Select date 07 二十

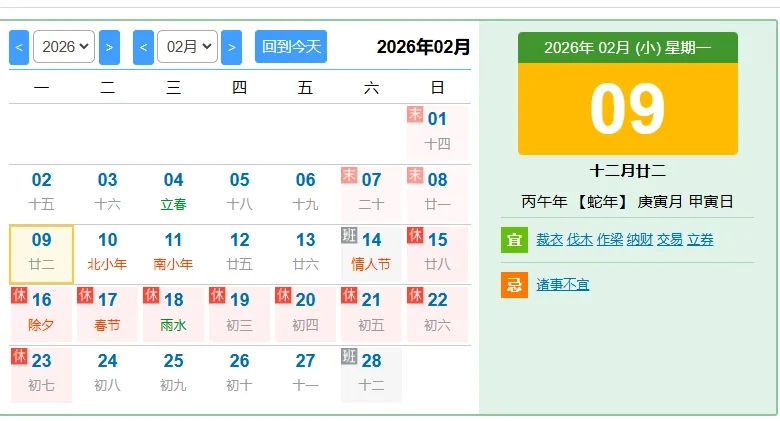[x=371, y=193]
